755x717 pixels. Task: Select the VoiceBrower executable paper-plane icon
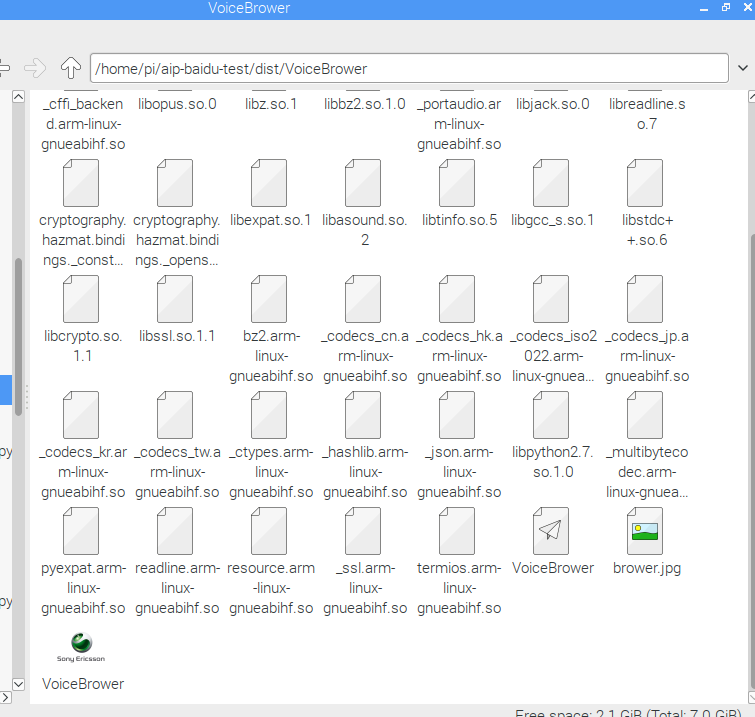551,532
